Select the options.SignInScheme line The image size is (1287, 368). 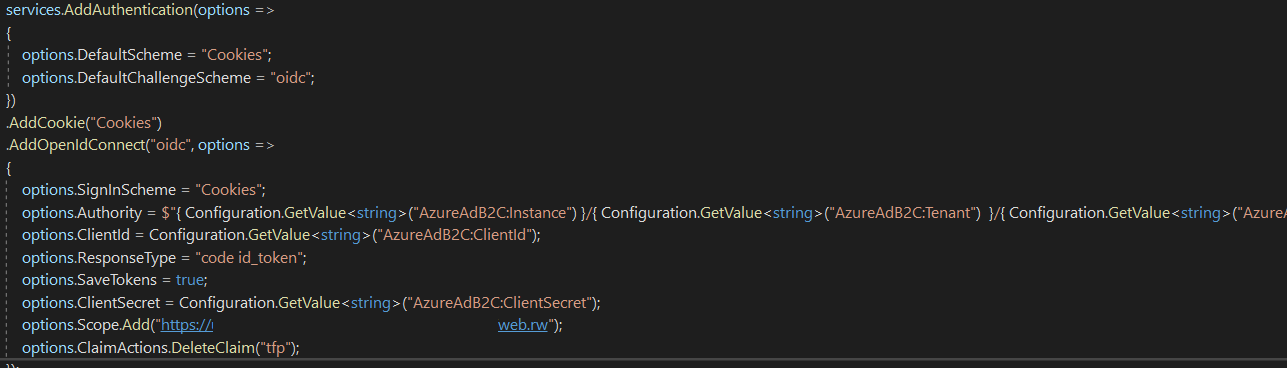[x=143, y=189]
